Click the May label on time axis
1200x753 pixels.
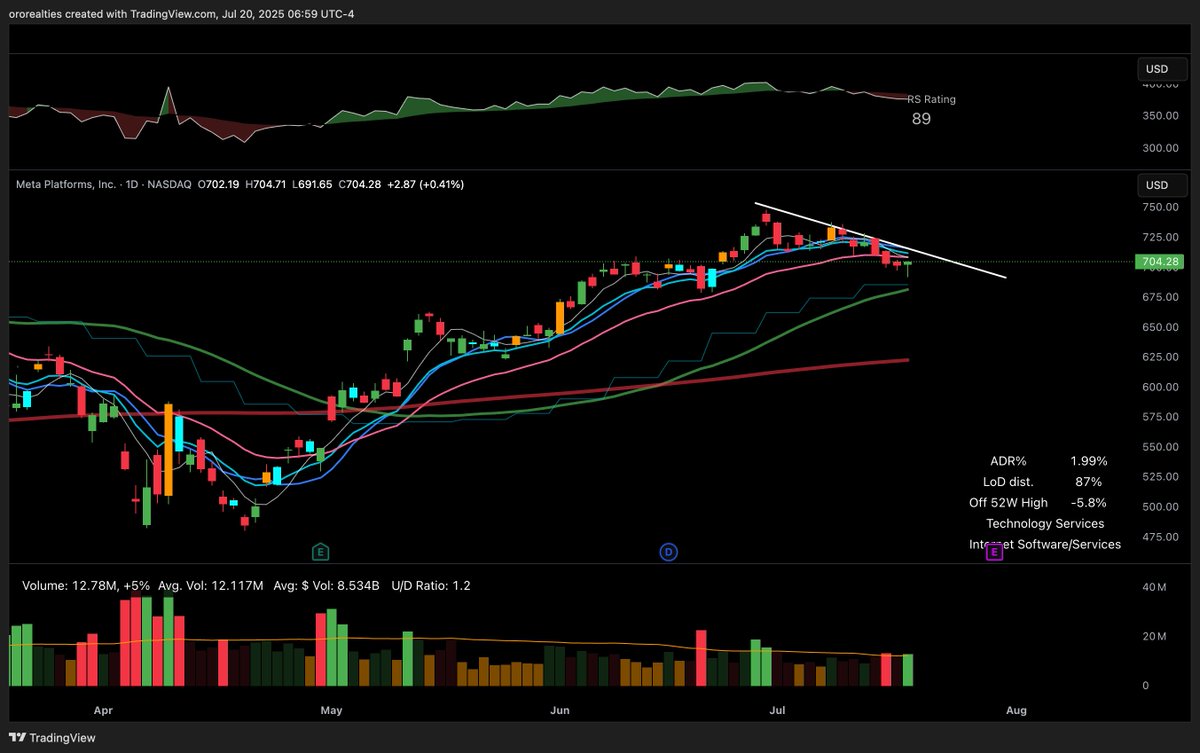pyautogui.click(x=332, y=711)
